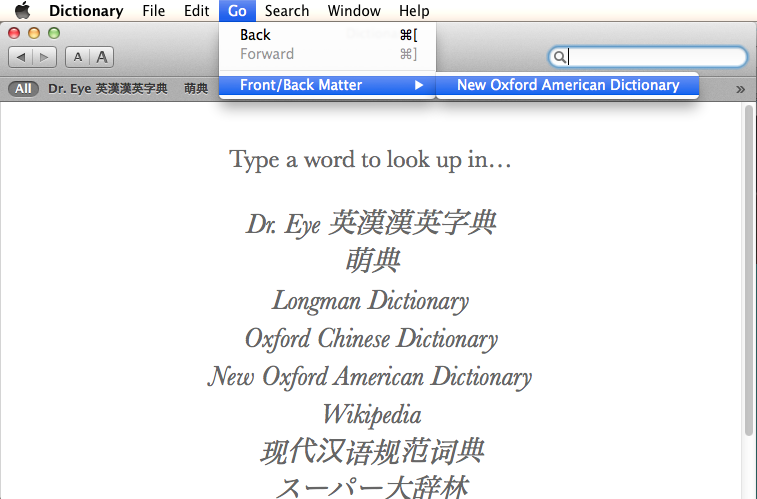757x499 pixels.
Task: Click Oxford Chinese Dictionary in the list
Action: pyautogui.click(x=371, y=339)
